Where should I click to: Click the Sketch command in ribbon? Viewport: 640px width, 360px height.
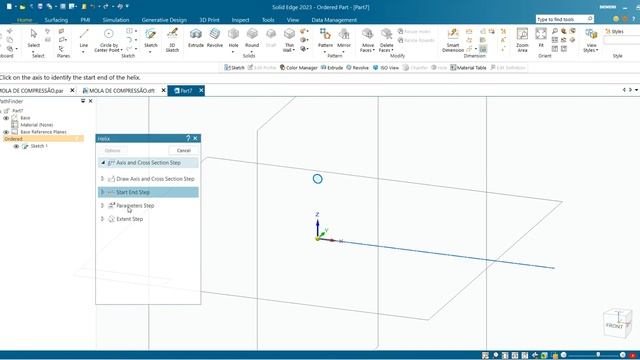[151, 39]
